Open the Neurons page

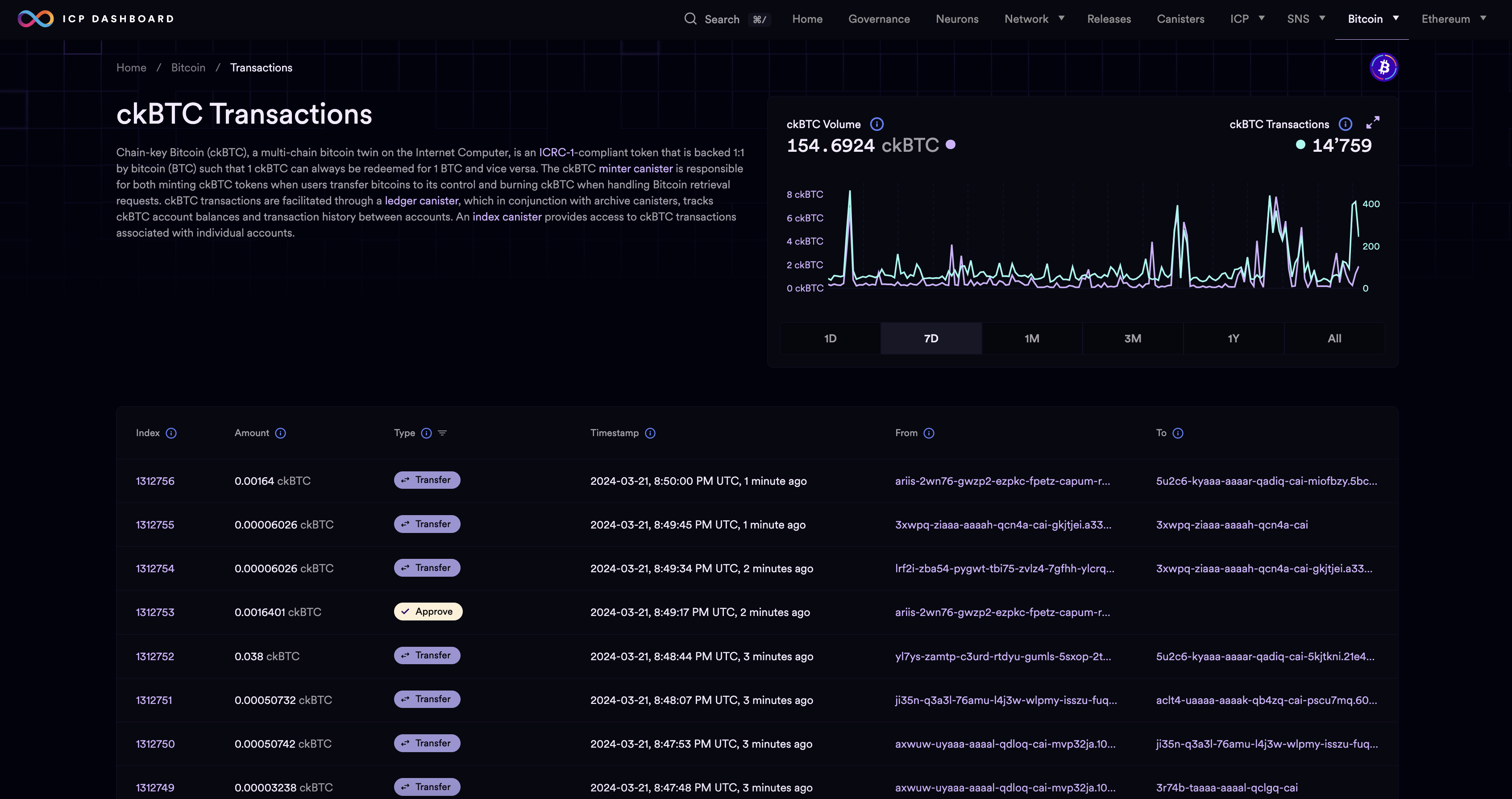coord(957,19)
